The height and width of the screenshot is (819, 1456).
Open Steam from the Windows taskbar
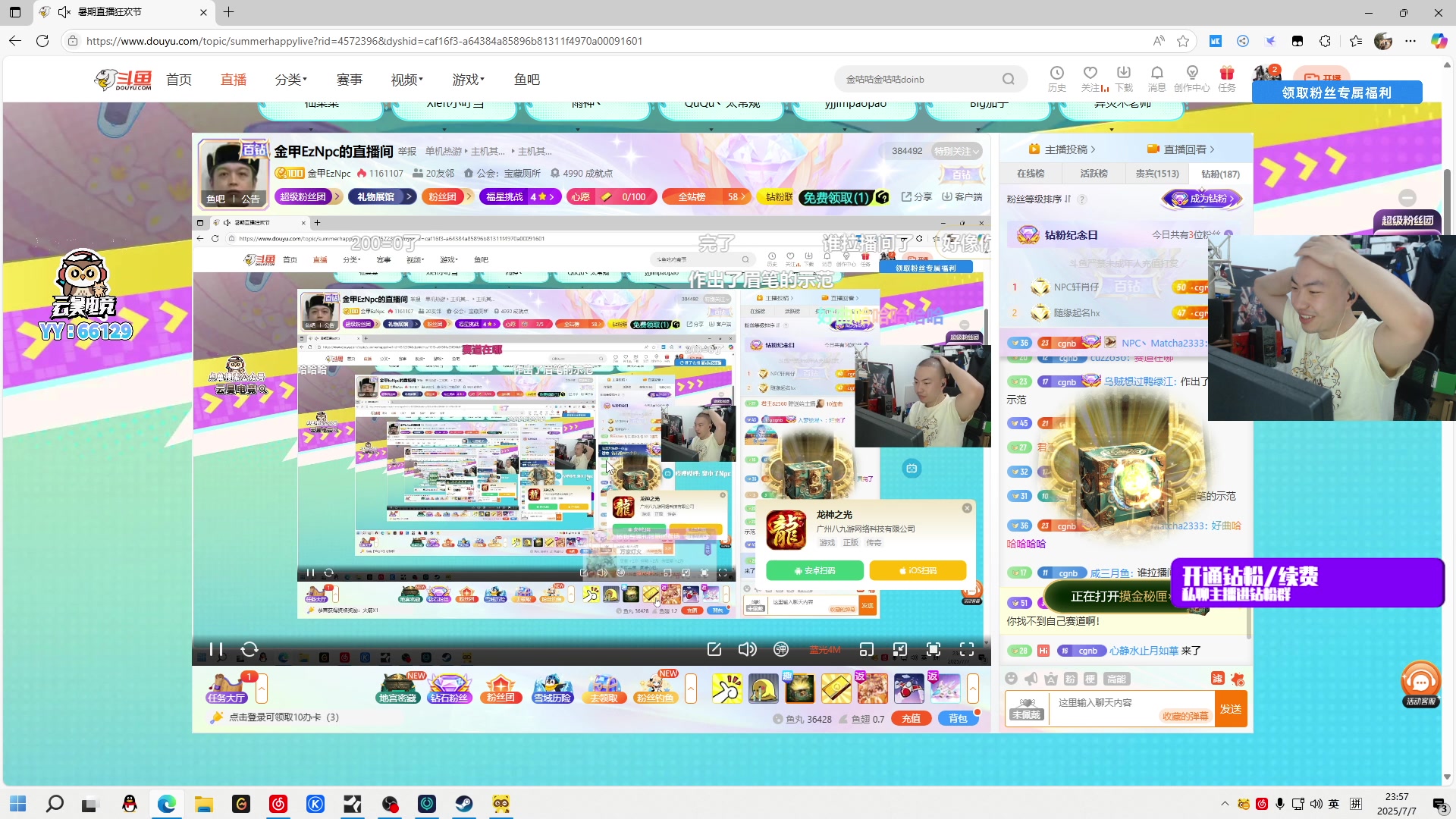click(x=464, y=804)
